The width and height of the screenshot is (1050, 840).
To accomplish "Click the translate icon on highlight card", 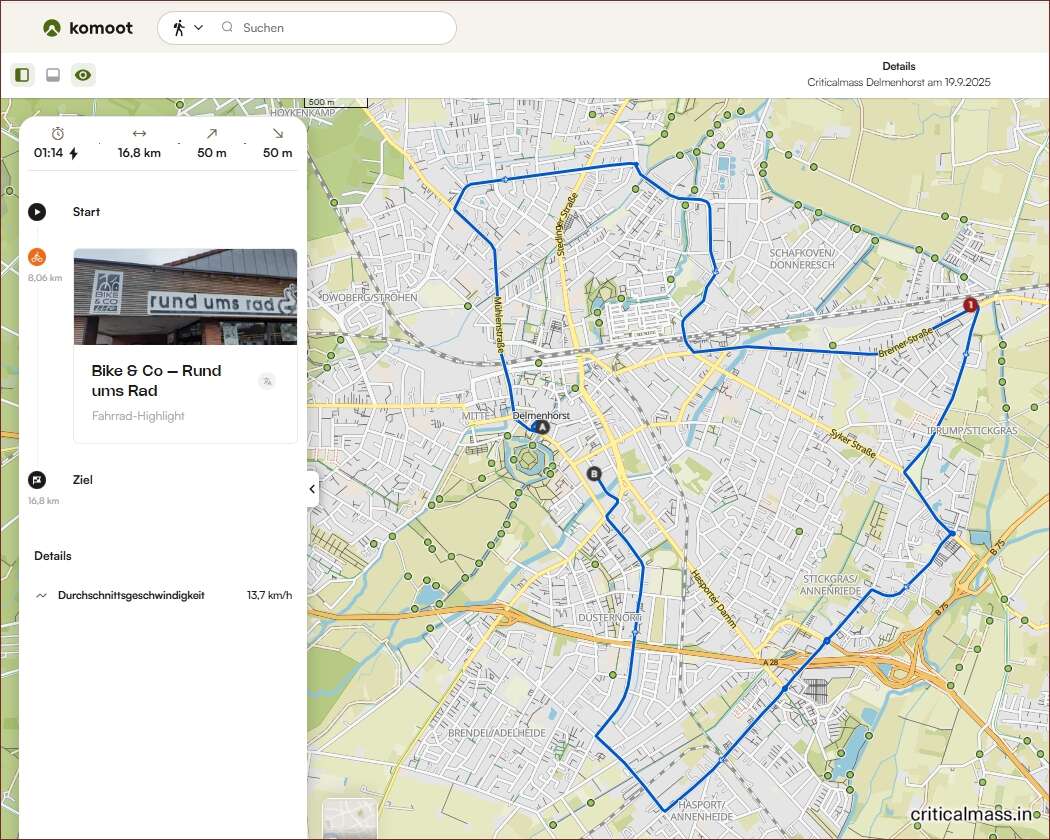I will click(266, 380).
